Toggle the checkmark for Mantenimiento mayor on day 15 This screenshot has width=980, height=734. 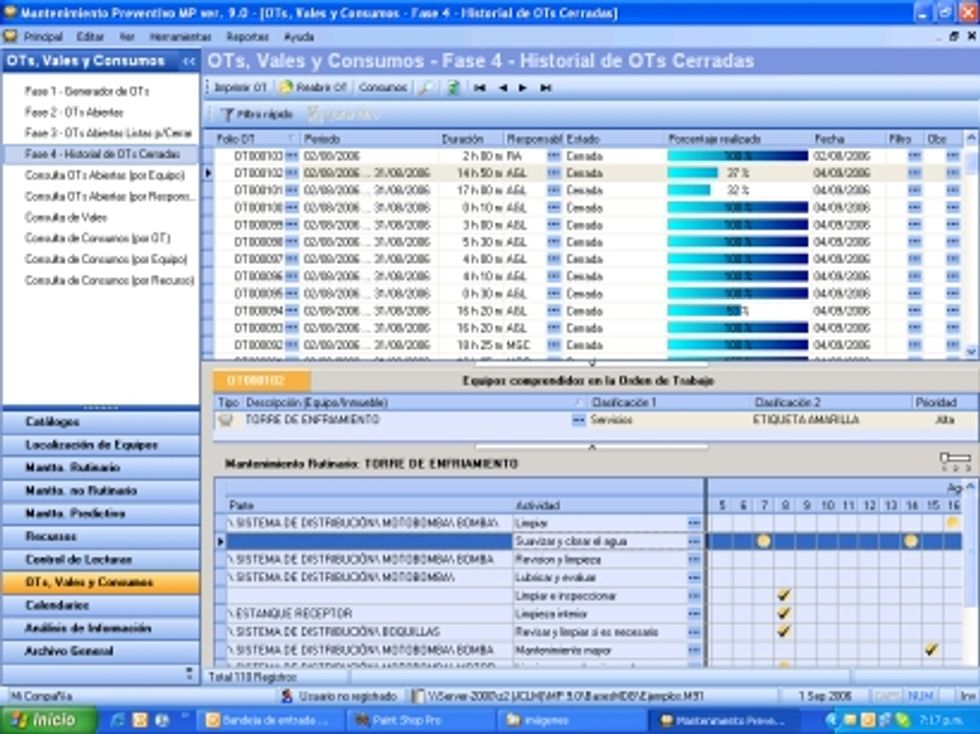coord(931,650)
